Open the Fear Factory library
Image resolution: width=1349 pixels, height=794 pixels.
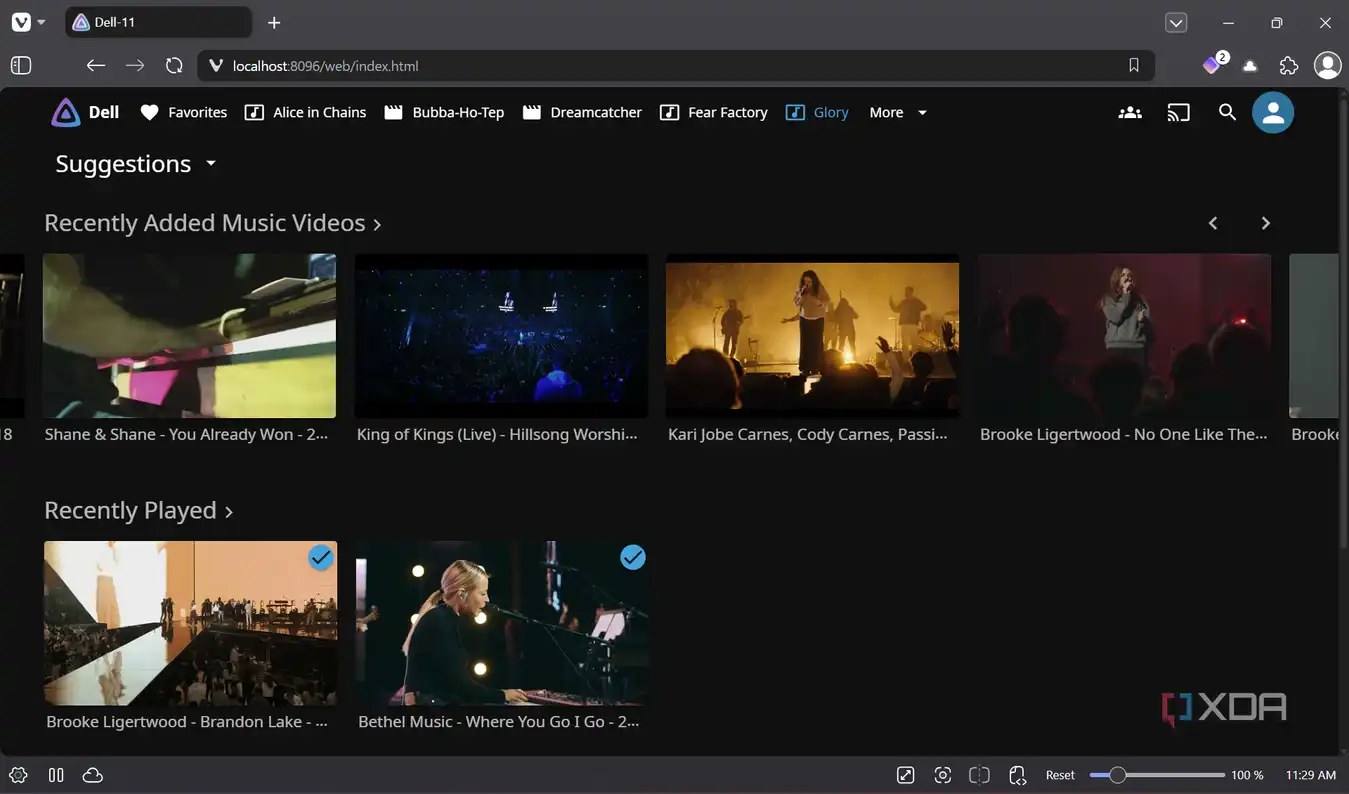coord(714,113)
